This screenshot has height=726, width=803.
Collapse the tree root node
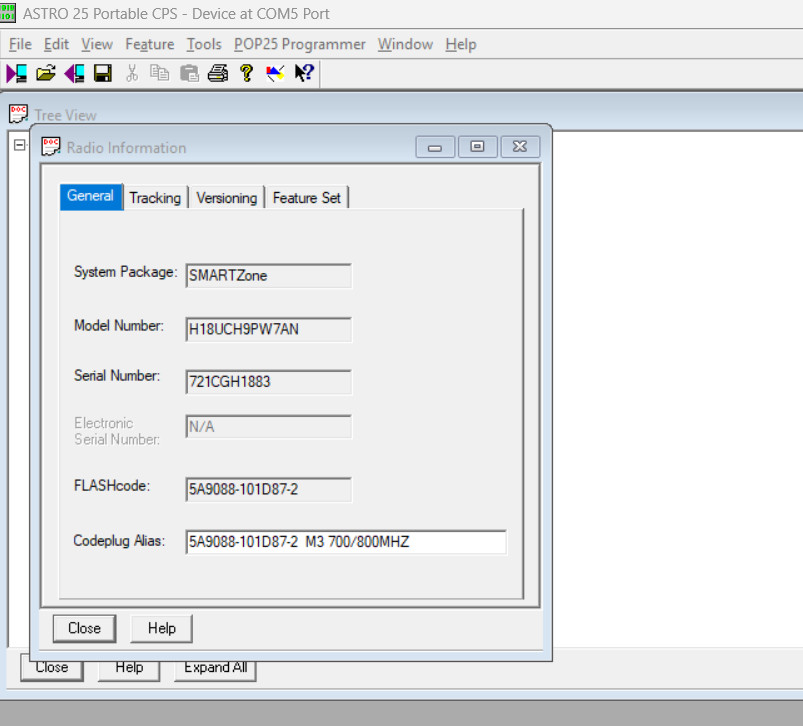[x=18, y=145]
